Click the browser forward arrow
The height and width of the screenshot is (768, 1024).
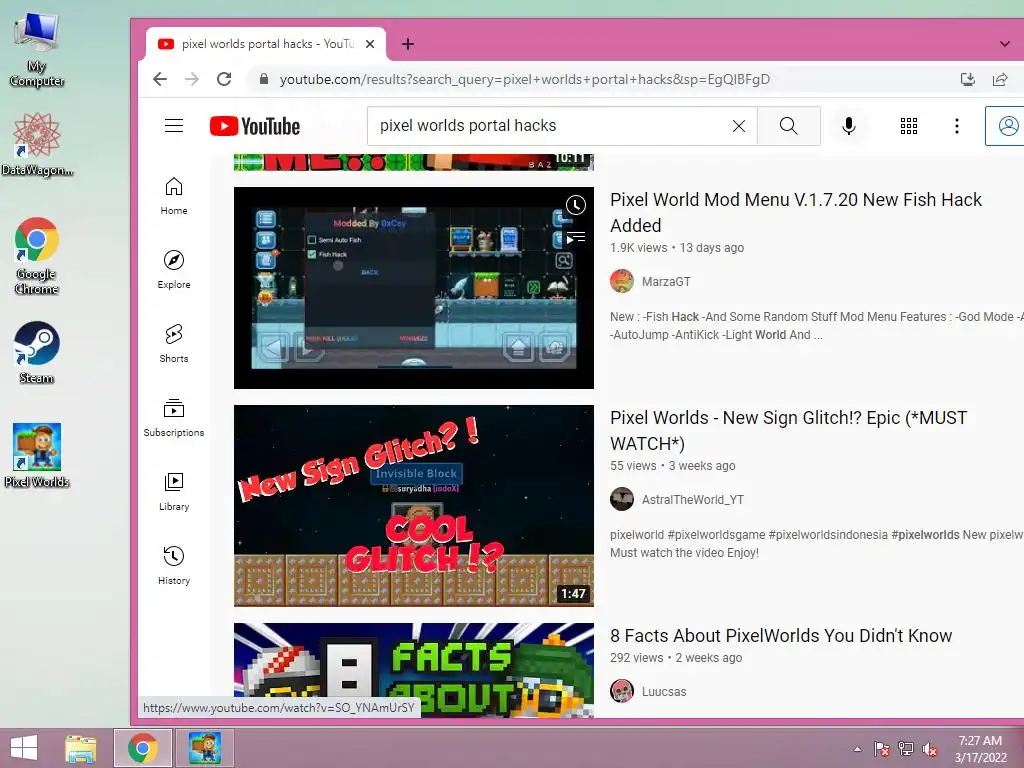[191, 79]
